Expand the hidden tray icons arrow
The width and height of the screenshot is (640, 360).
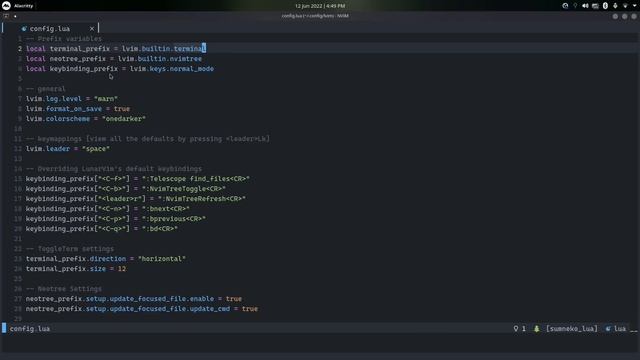pos(635,5)
